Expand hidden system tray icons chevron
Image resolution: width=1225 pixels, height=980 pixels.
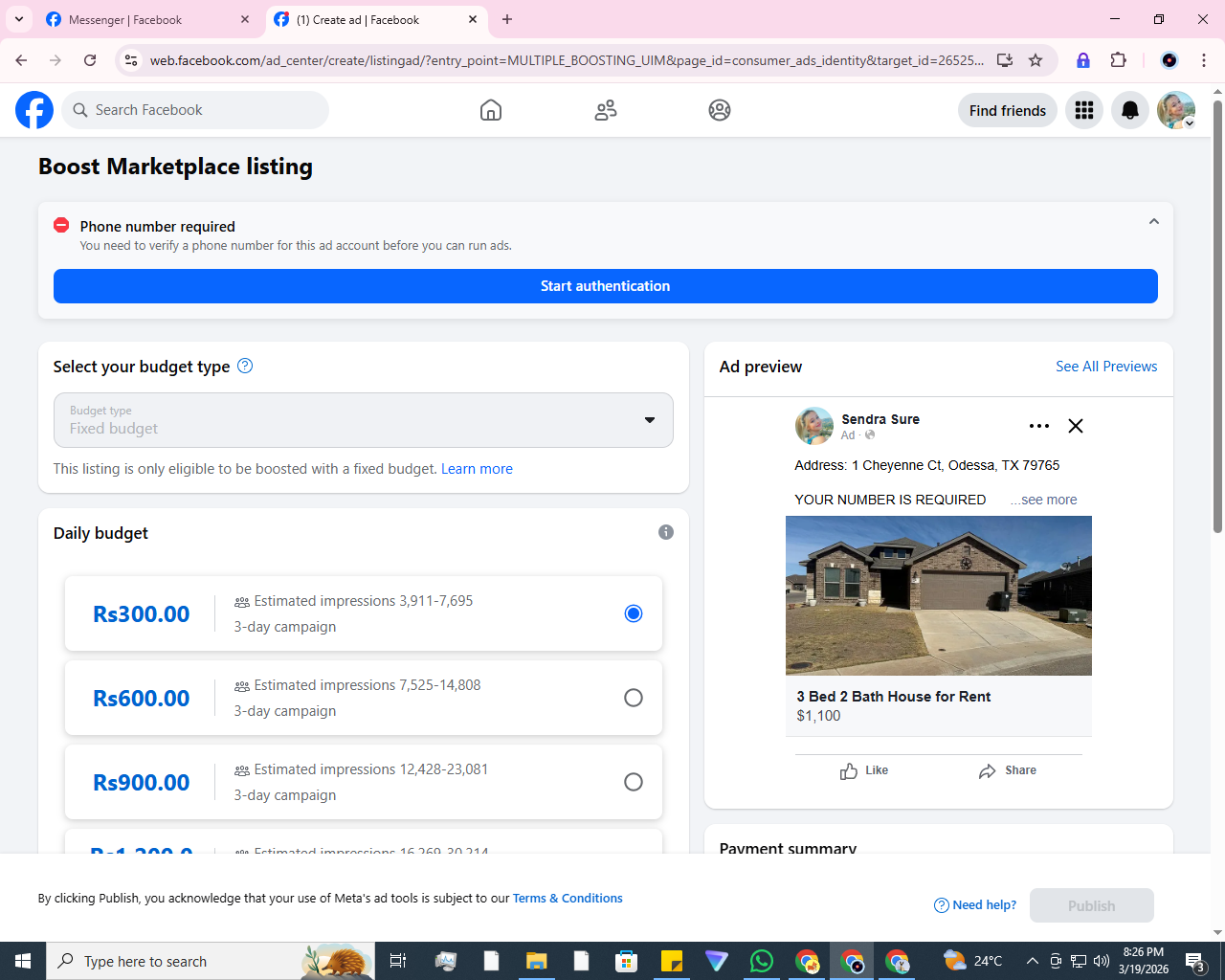(1032, 961)
